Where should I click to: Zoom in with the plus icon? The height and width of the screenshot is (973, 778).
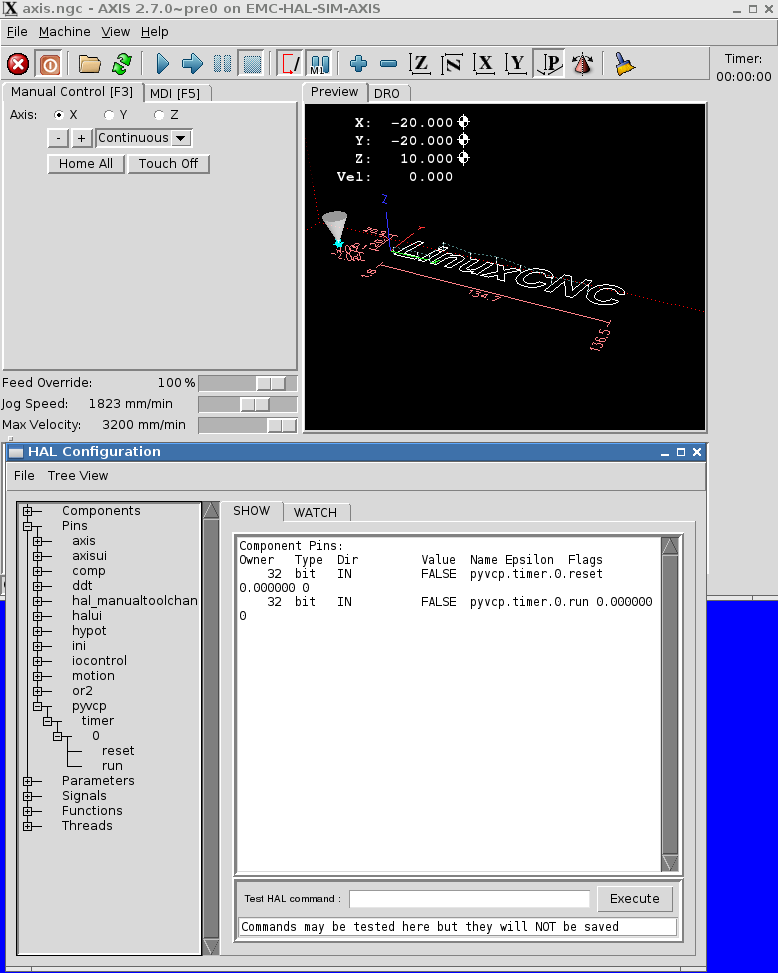(x=359, y=64)
